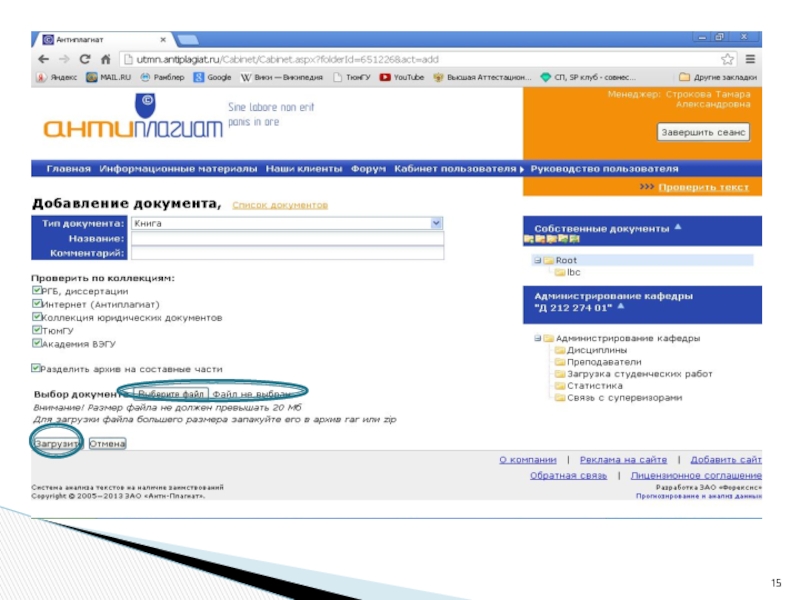The image size is (800, 600).
Task: Open О компании footer link
Action: coord(528,460)
